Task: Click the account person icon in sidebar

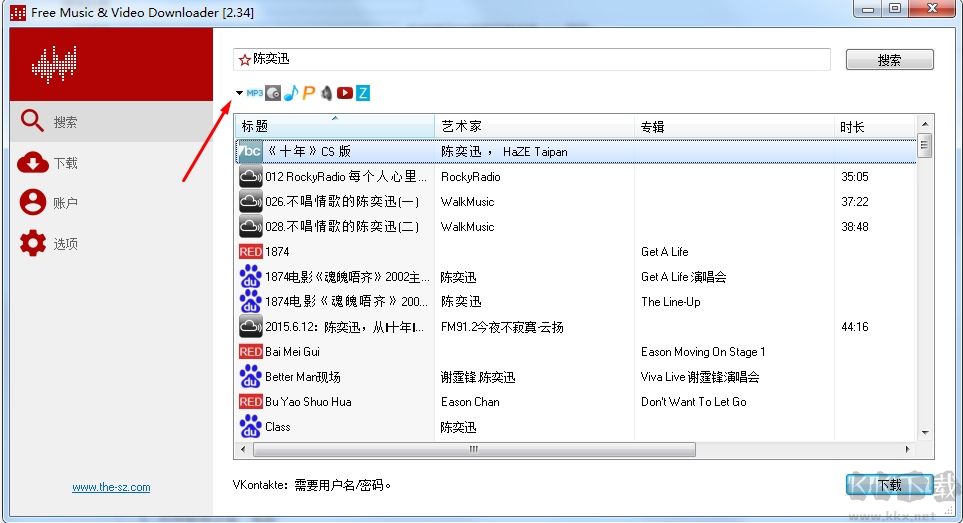Action: [33, 203]
